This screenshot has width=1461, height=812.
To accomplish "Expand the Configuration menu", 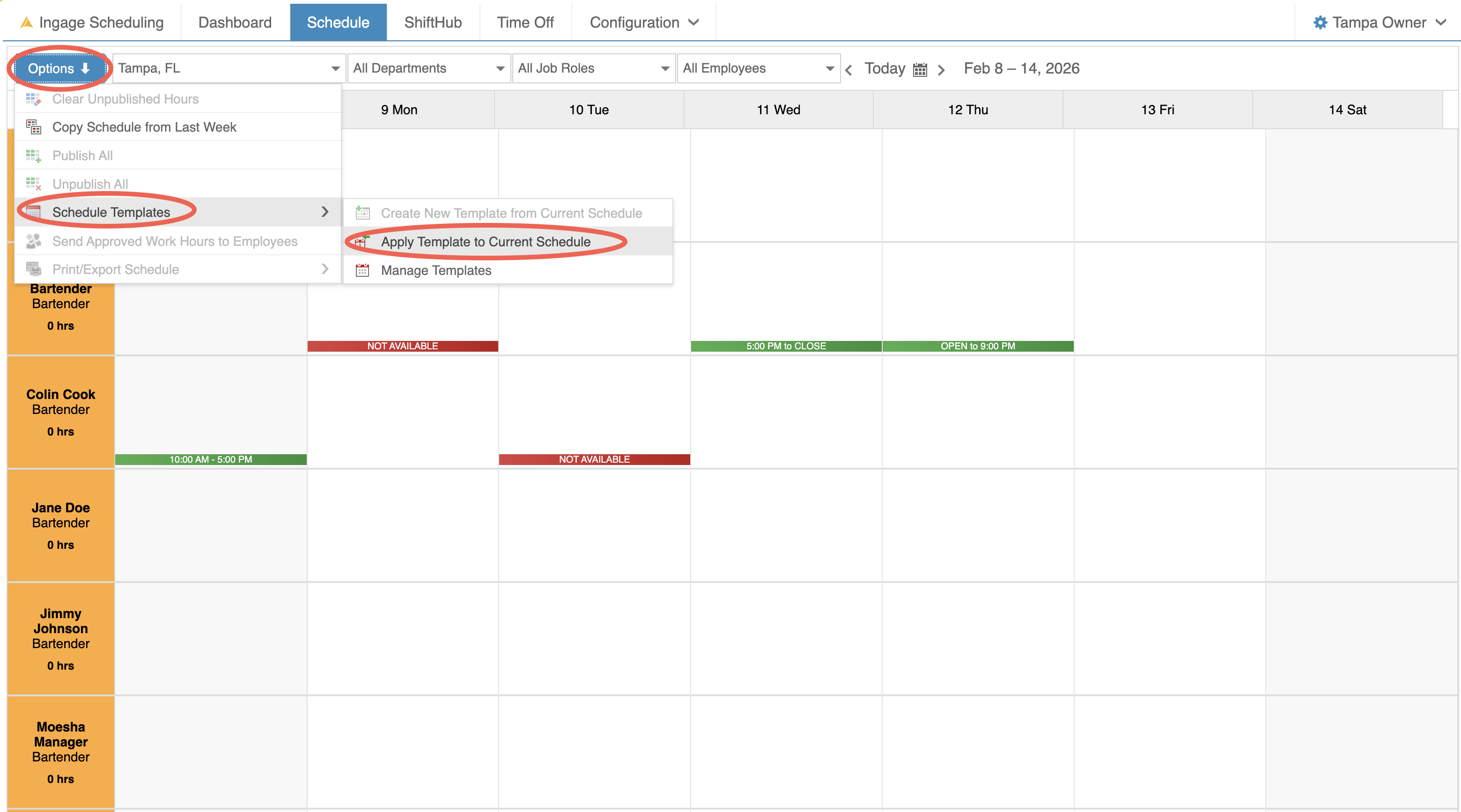I will pyautogui.click(x=643, y=22).
